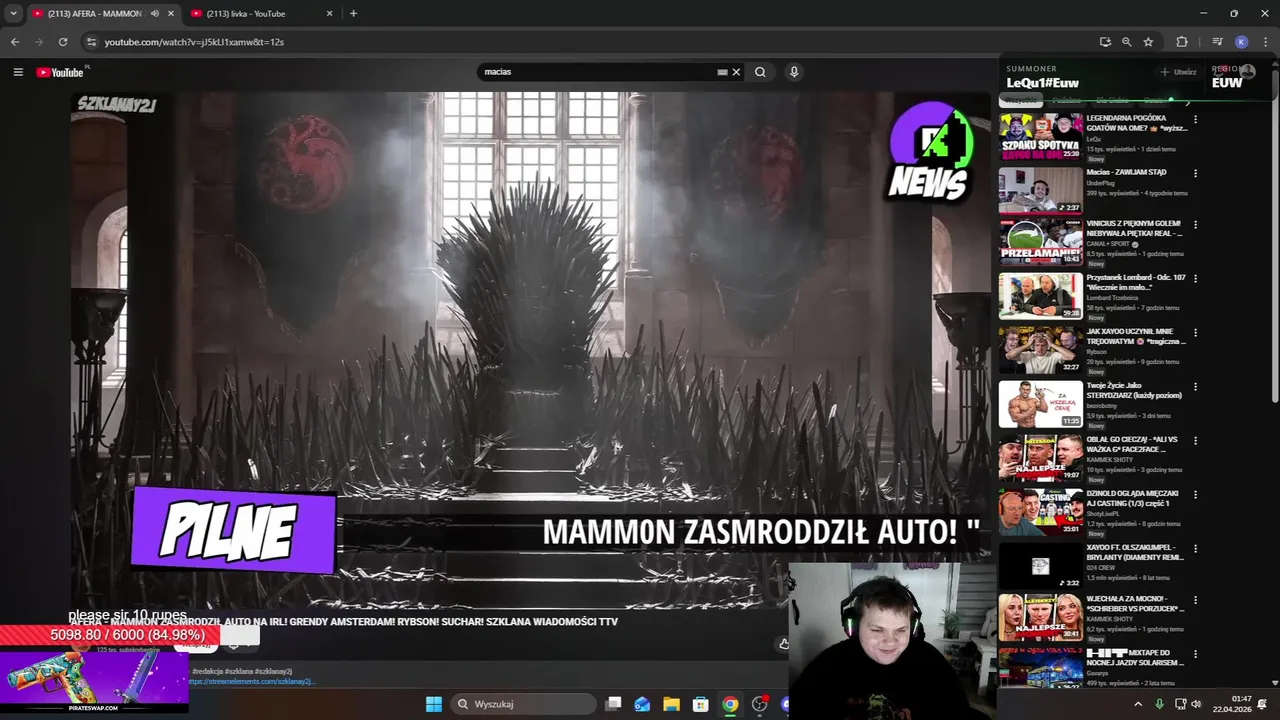Close the 'livka - YouTube' tab
Viewport: 1280px width, 720px height.
point(330,13)
